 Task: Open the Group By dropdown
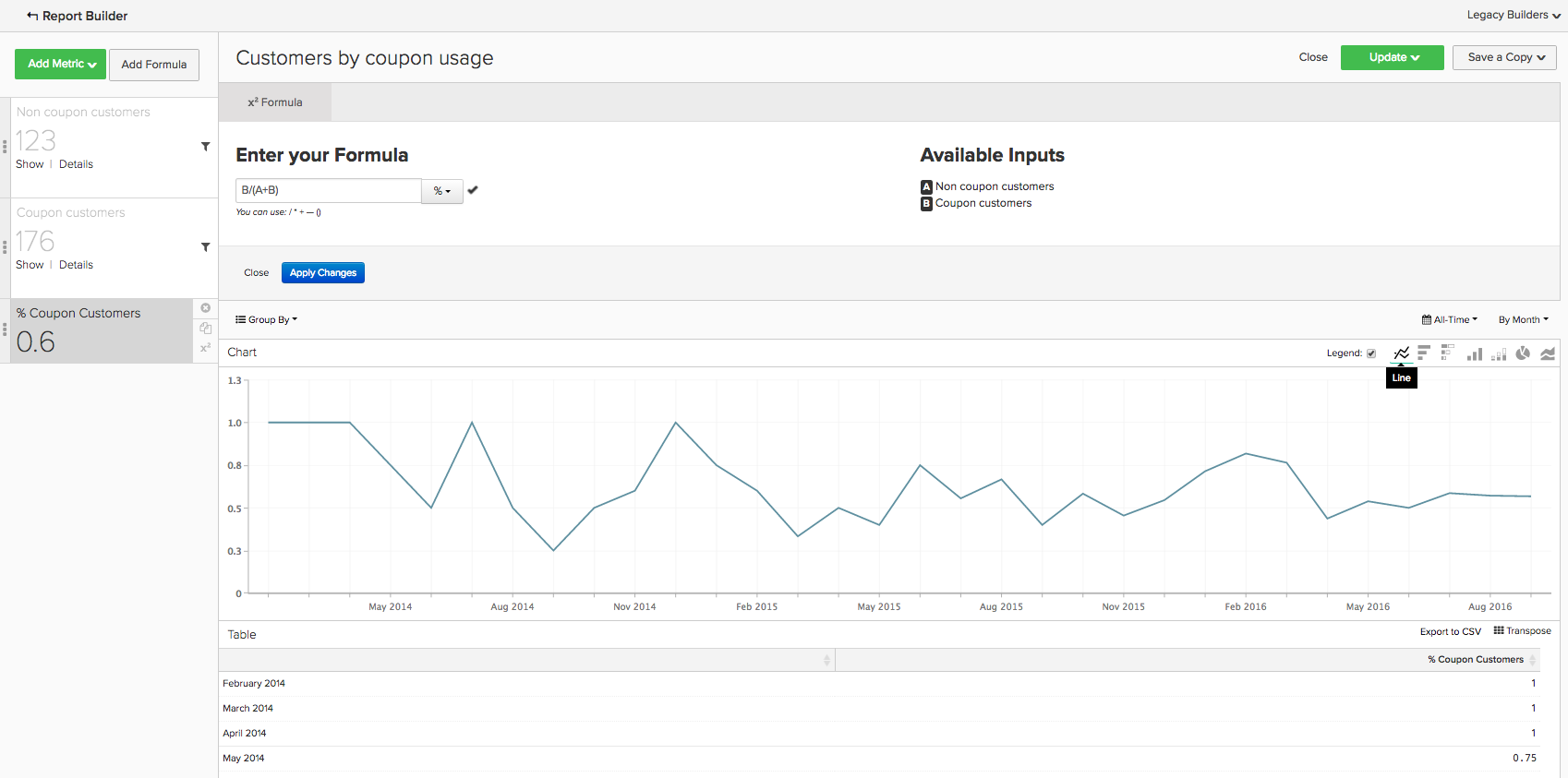pos(266,320)
